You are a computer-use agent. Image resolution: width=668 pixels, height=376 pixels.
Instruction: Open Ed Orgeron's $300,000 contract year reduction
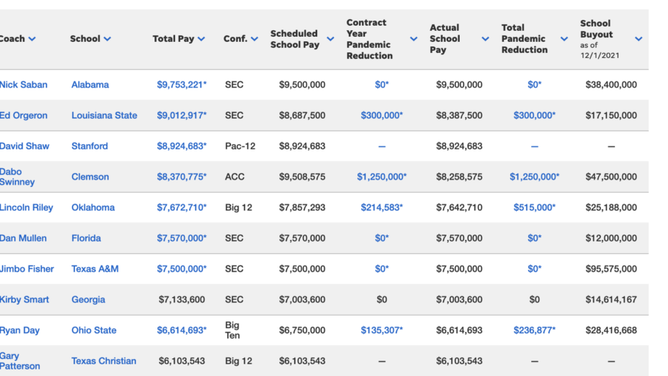point(382,115)
